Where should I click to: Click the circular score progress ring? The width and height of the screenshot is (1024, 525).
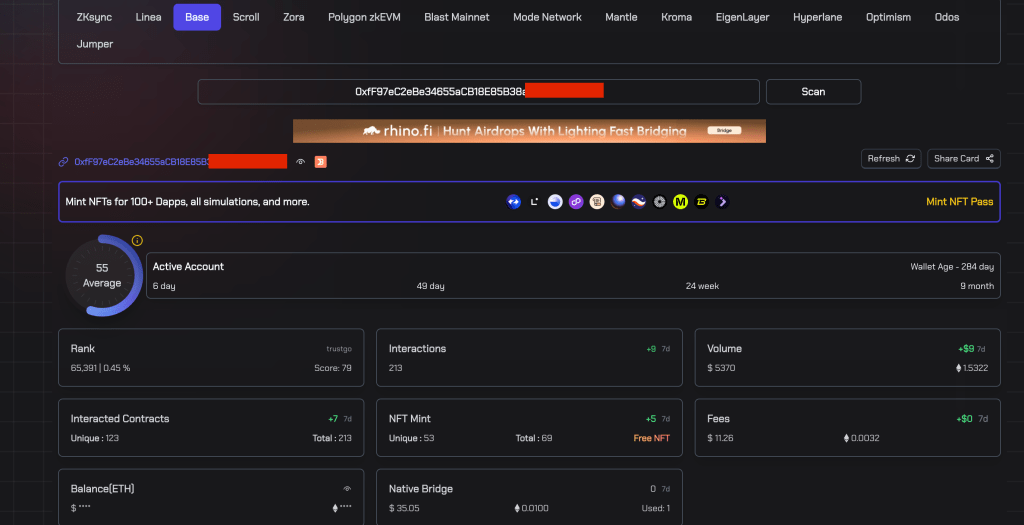(x=102, y=275)
